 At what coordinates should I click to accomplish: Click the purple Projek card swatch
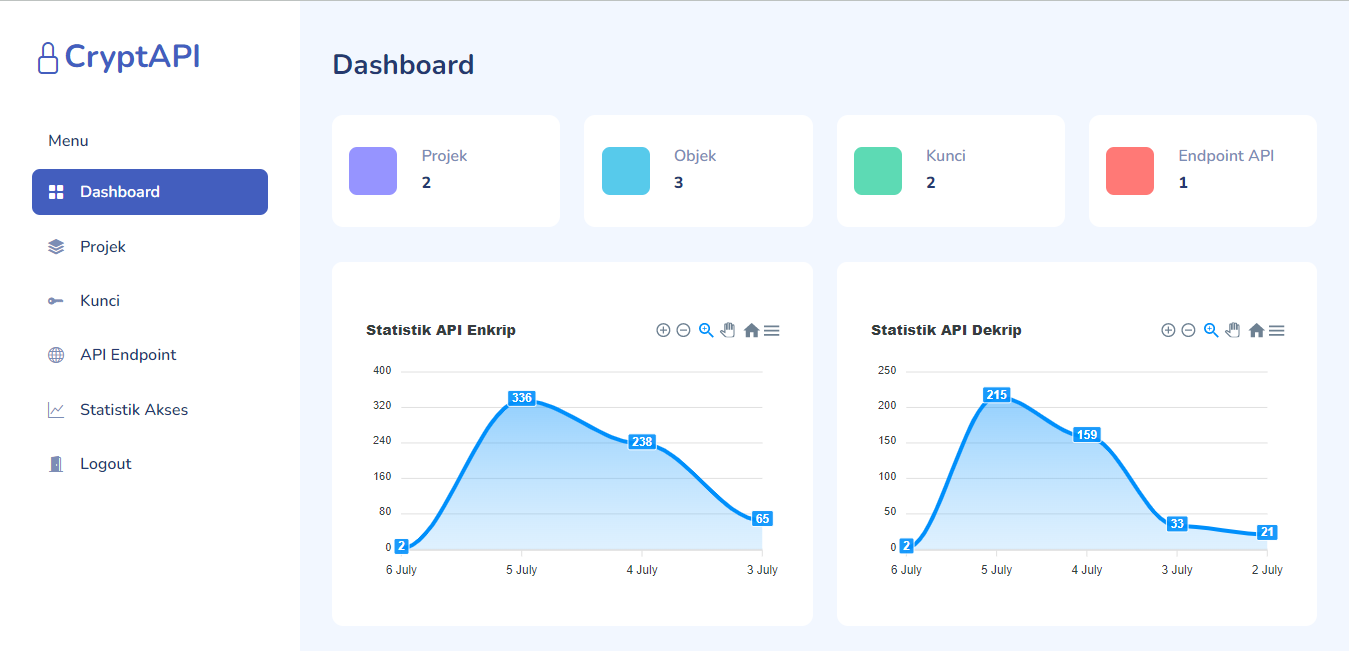click(373, 171)
